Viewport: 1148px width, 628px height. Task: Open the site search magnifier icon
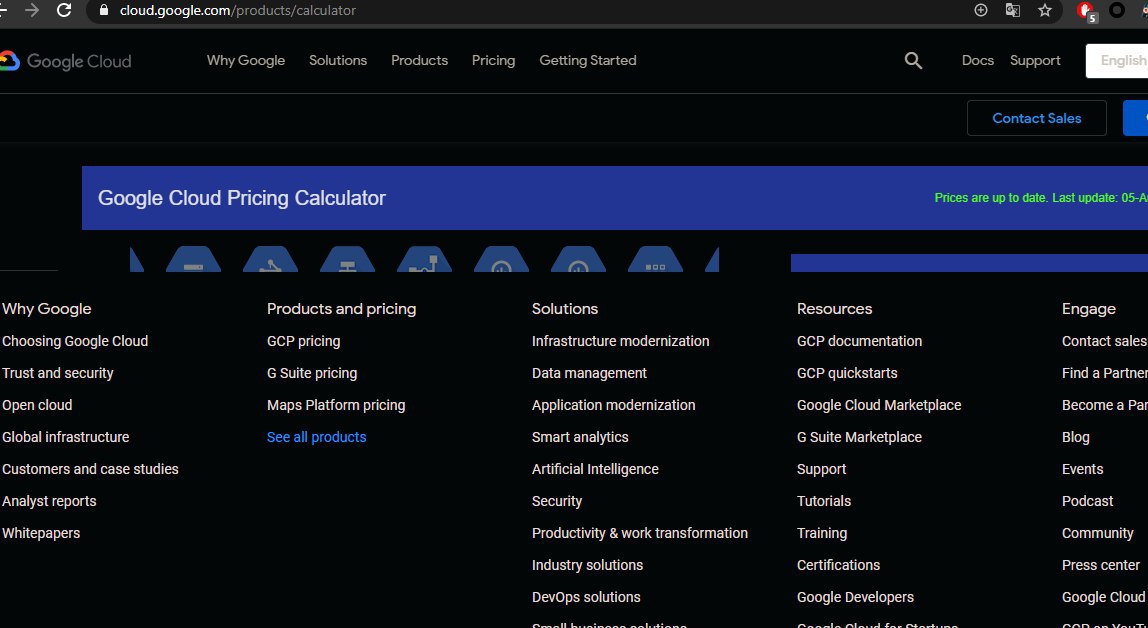click(913, 61)
